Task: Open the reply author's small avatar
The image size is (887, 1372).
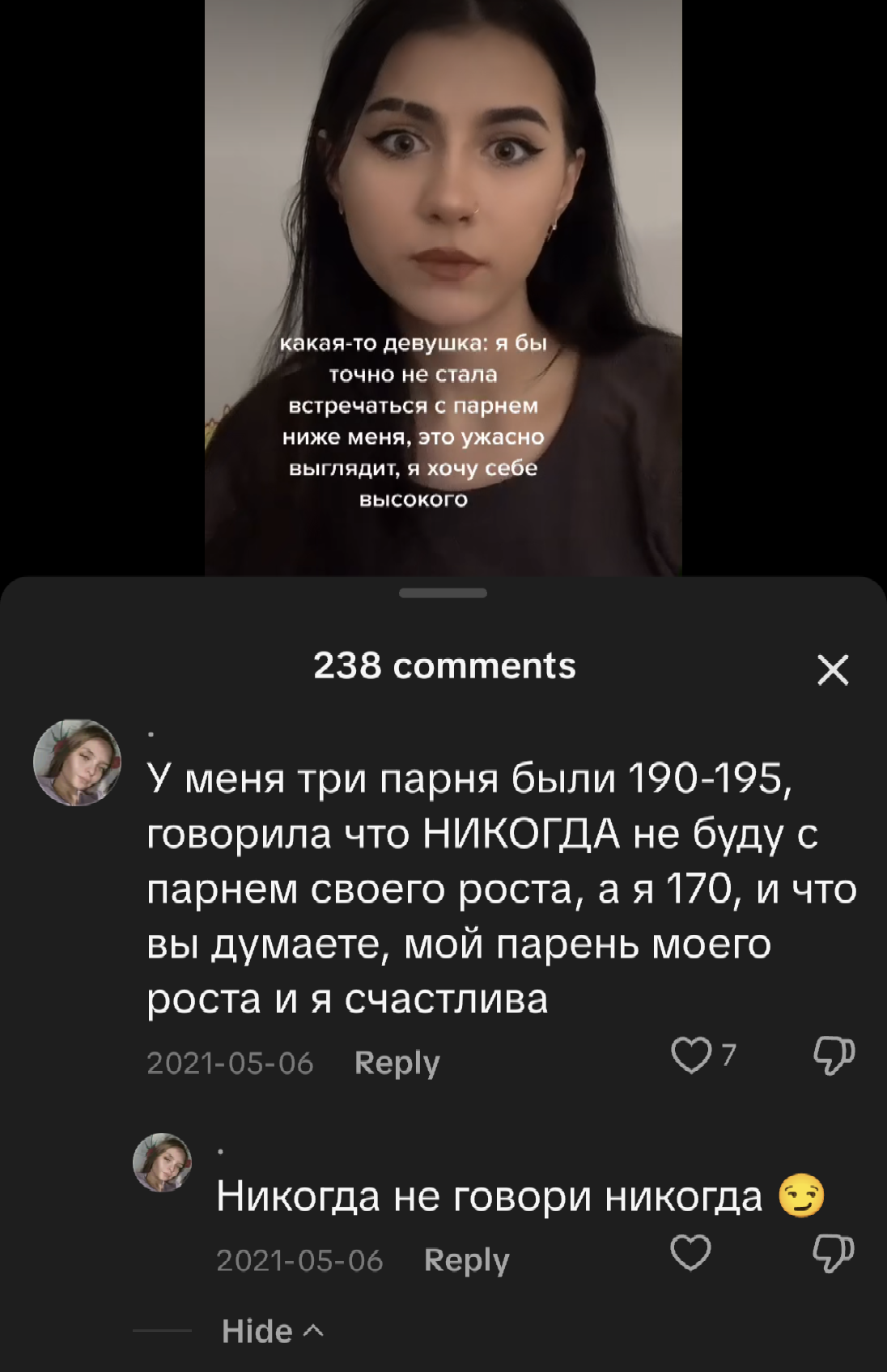Action: pos(162,1162)
